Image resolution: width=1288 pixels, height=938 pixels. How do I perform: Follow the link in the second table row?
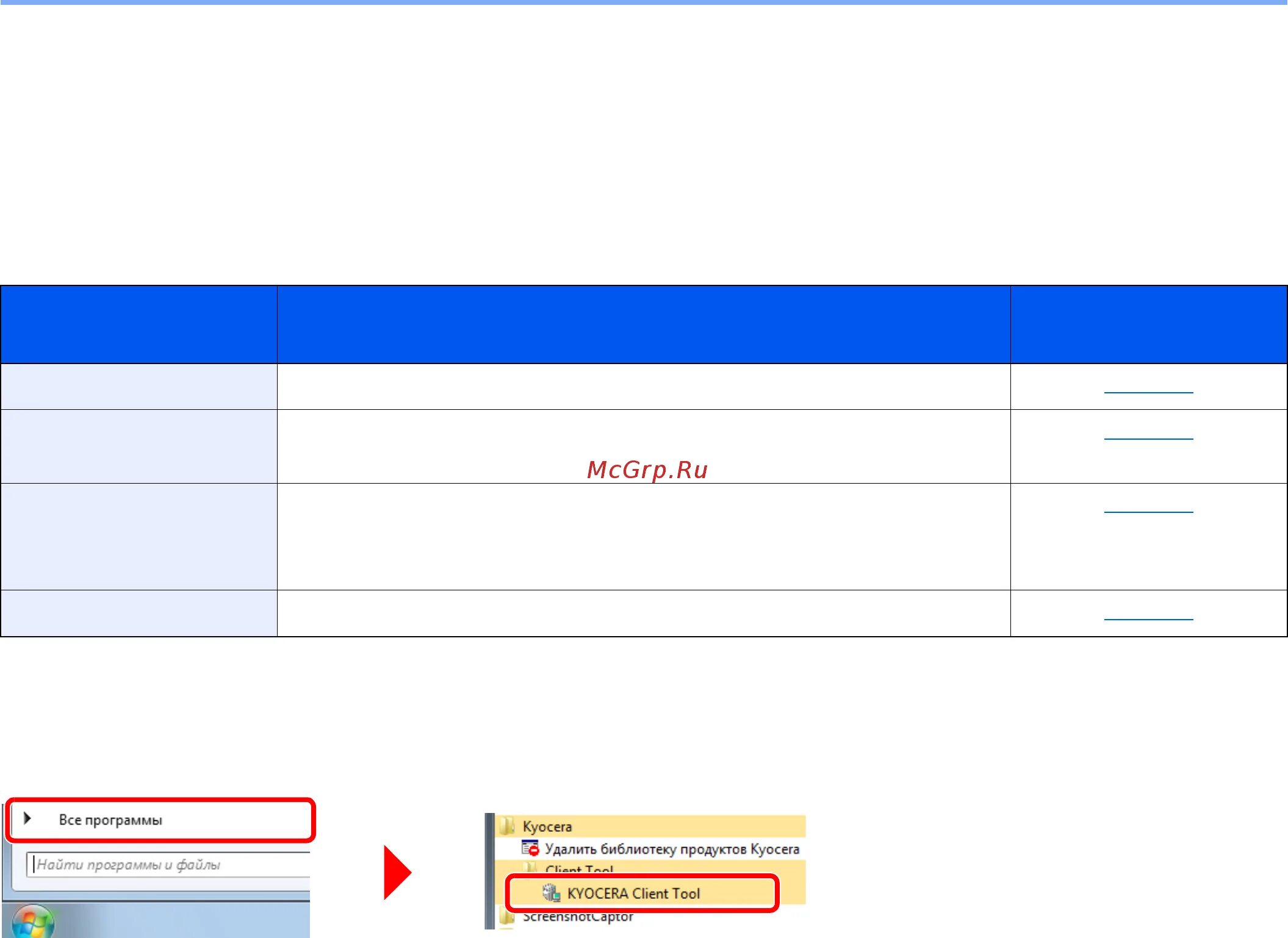[x=1148, y=434]
